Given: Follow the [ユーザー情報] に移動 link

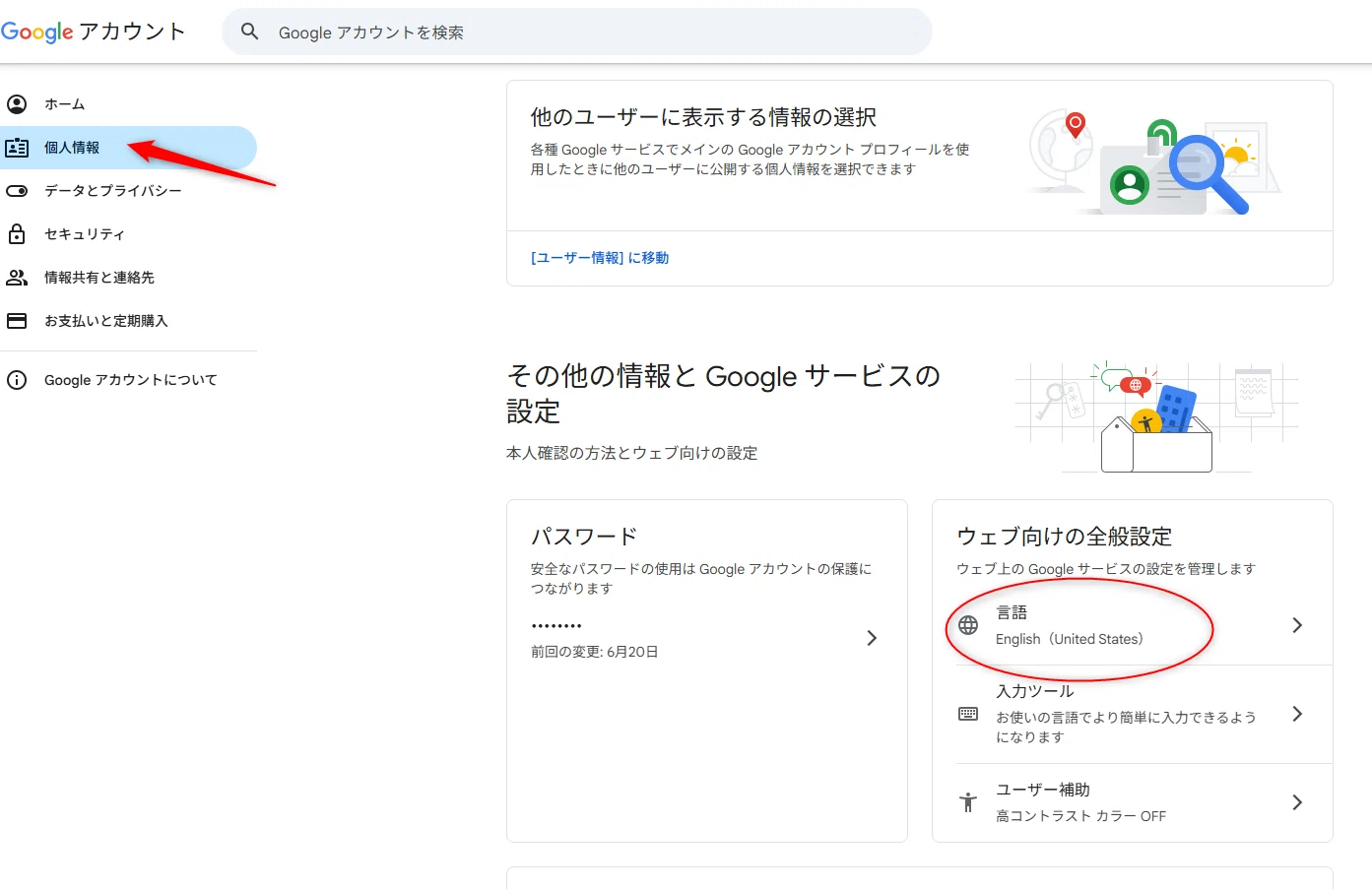Looking at the screenshot, I should (x=600, y=258).
